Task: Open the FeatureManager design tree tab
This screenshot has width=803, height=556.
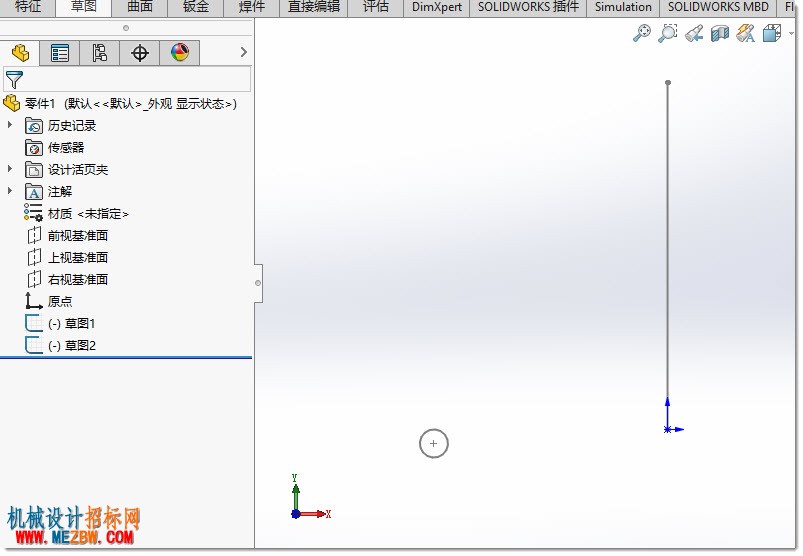Action: pyautogui.click(x=20, y=53)
